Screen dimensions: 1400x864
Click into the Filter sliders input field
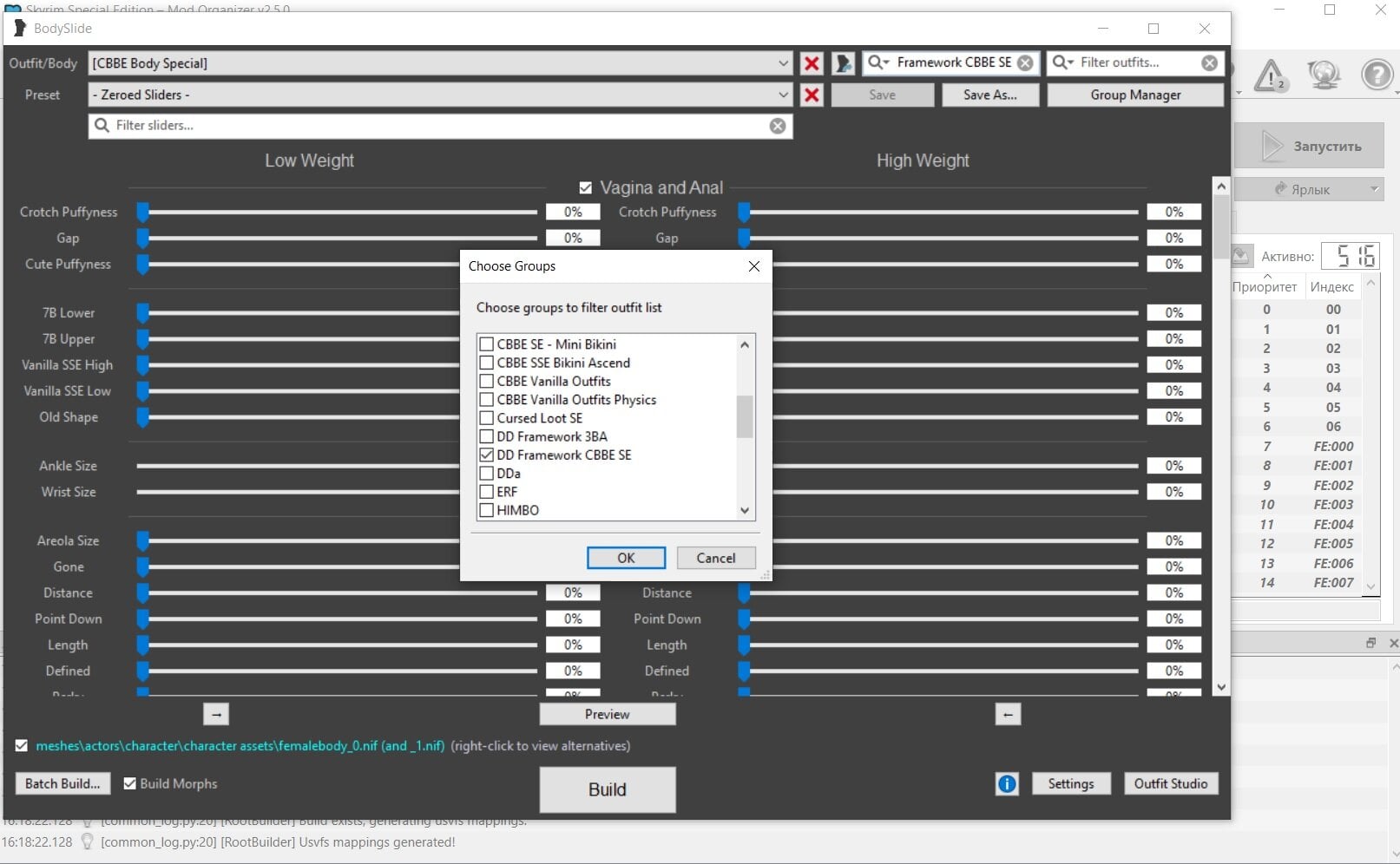(441, 126)
